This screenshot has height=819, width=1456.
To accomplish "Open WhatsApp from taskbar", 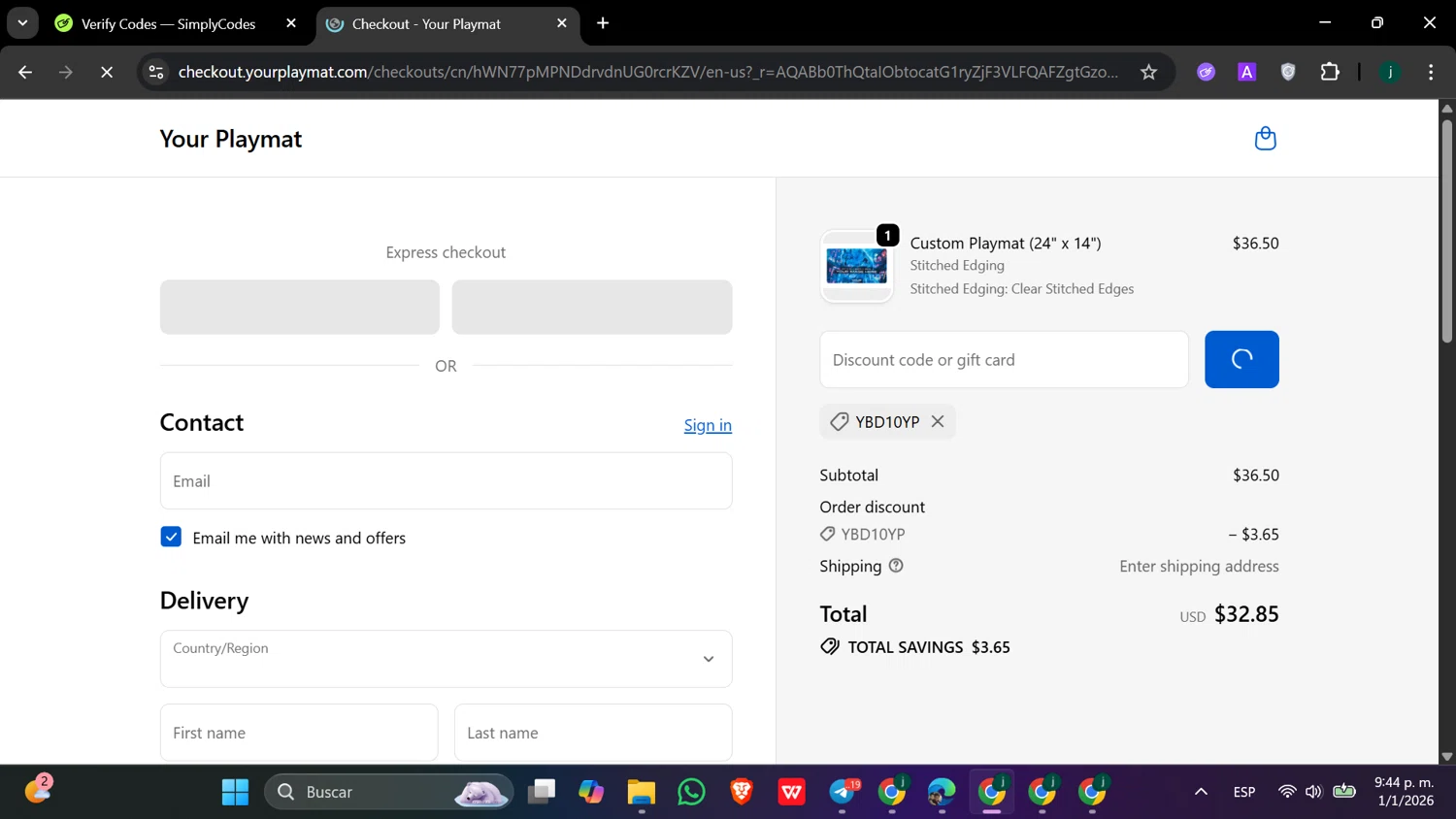I will tap(691, 792).
